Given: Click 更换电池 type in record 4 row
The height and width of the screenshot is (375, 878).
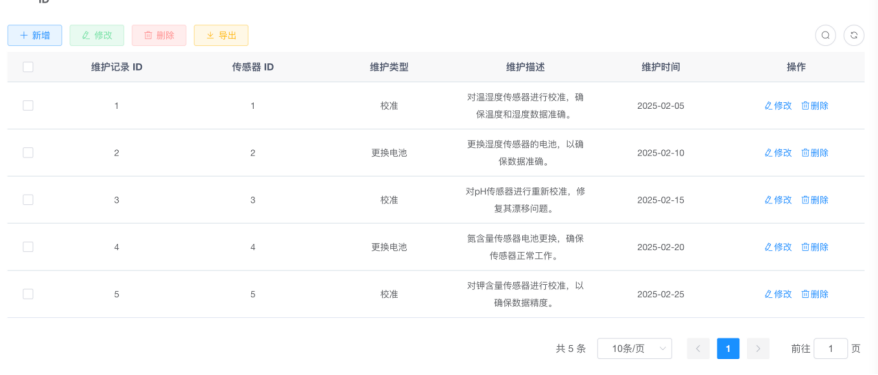Looking at the screenshot, I should pos(389,247).
